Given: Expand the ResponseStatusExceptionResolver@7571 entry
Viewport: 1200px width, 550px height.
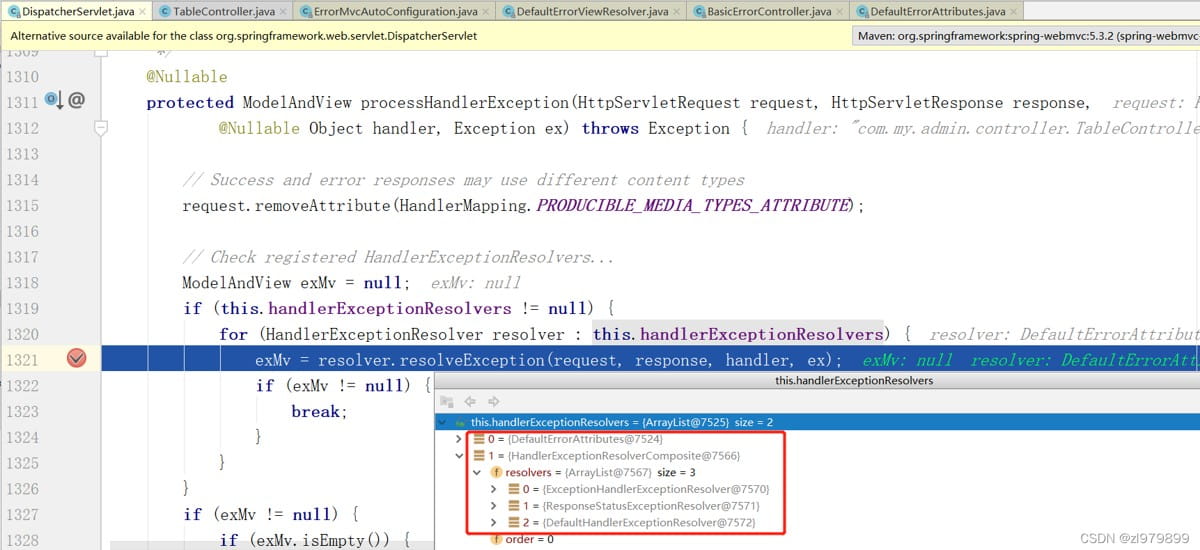Looking at the screenshot, I should pos(493,506).
